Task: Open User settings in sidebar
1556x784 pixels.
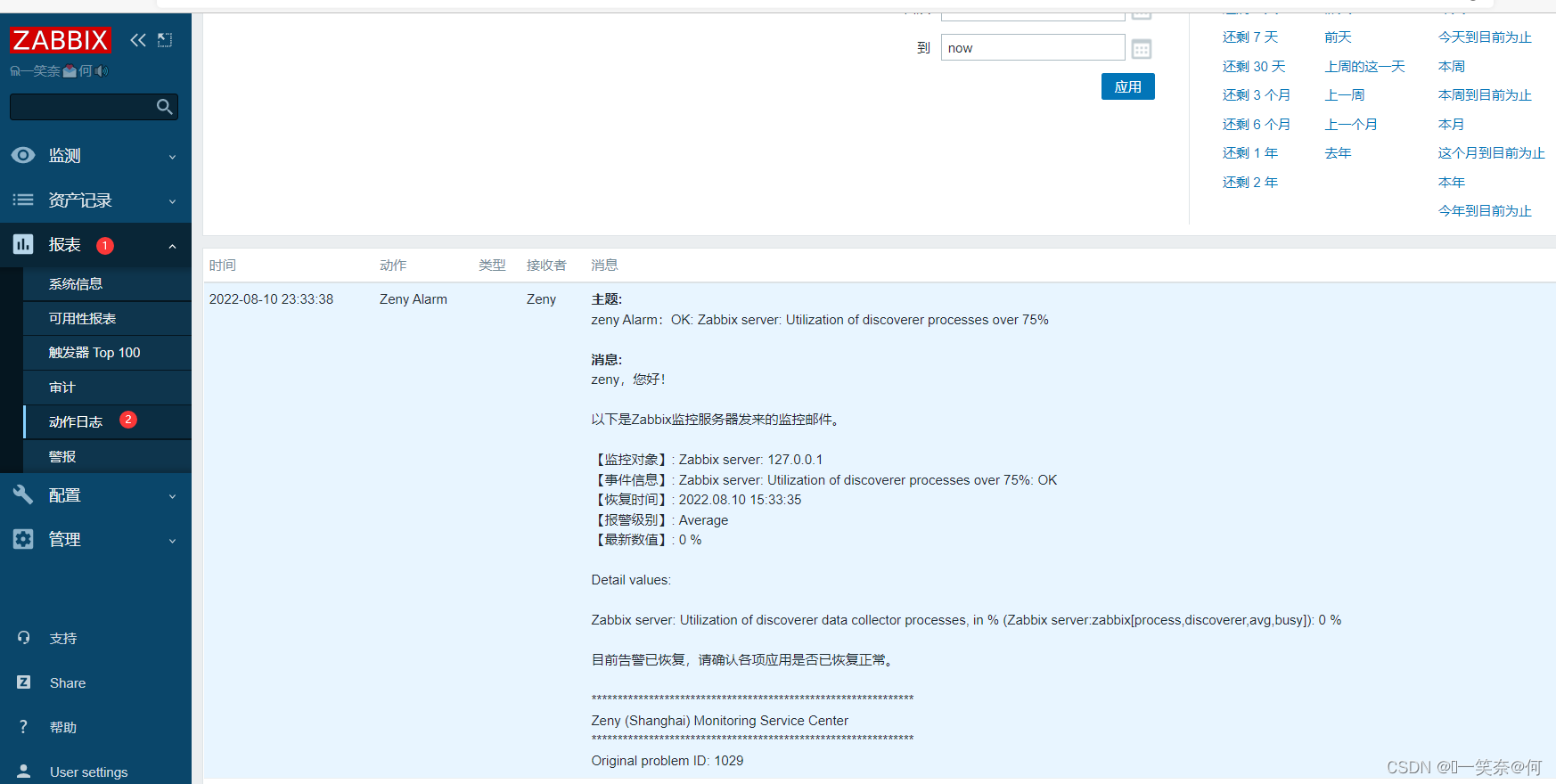Action: (x=88, y=772)
